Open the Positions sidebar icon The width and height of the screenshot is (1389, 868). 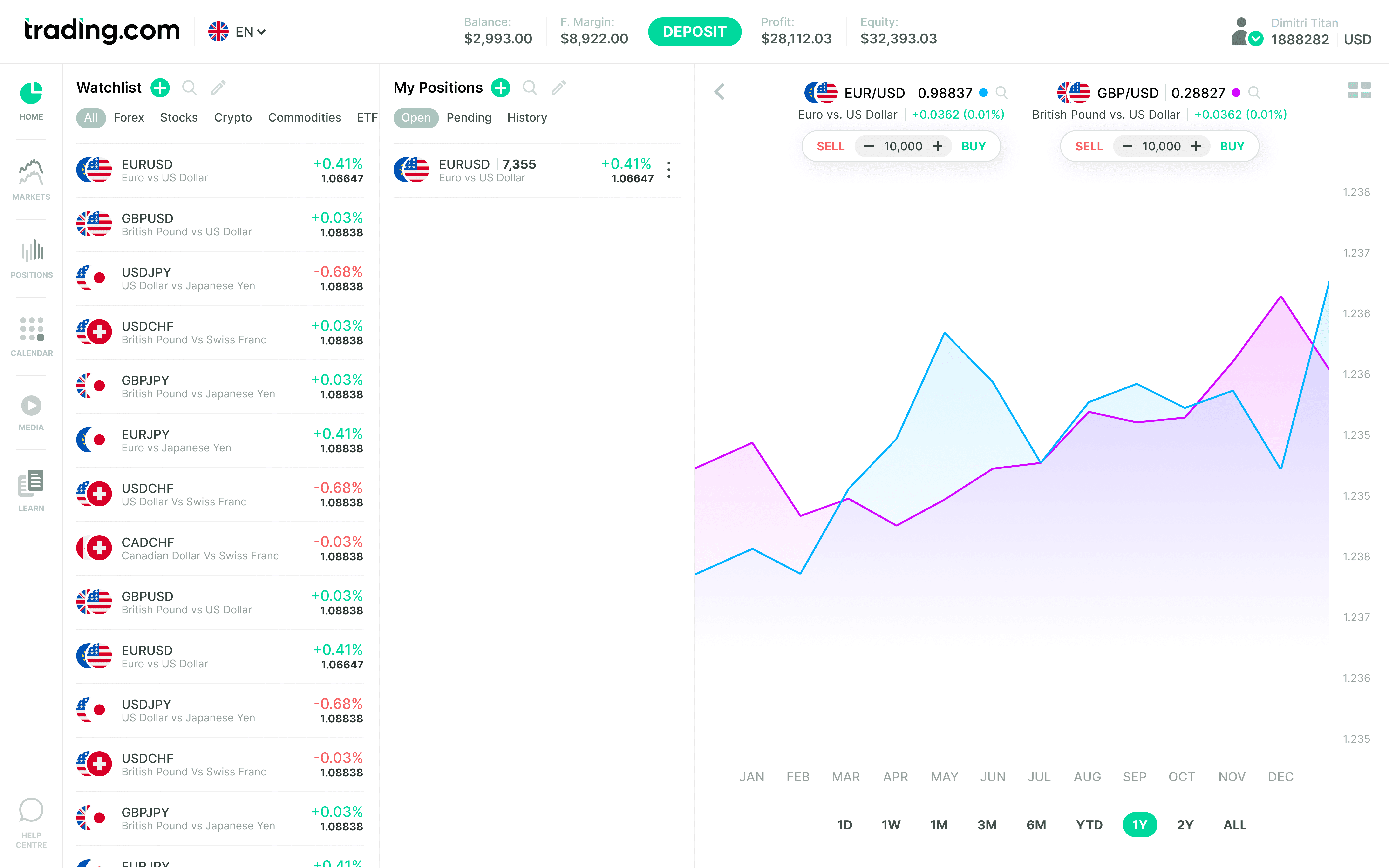point(32,251)
